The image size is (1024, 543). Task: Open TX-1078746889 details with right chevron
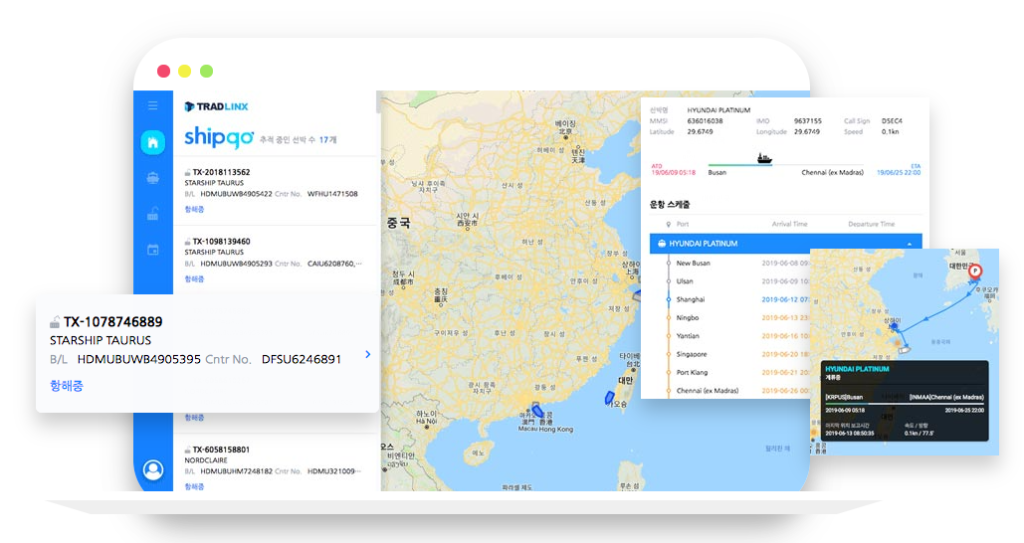tap(368, 354)
